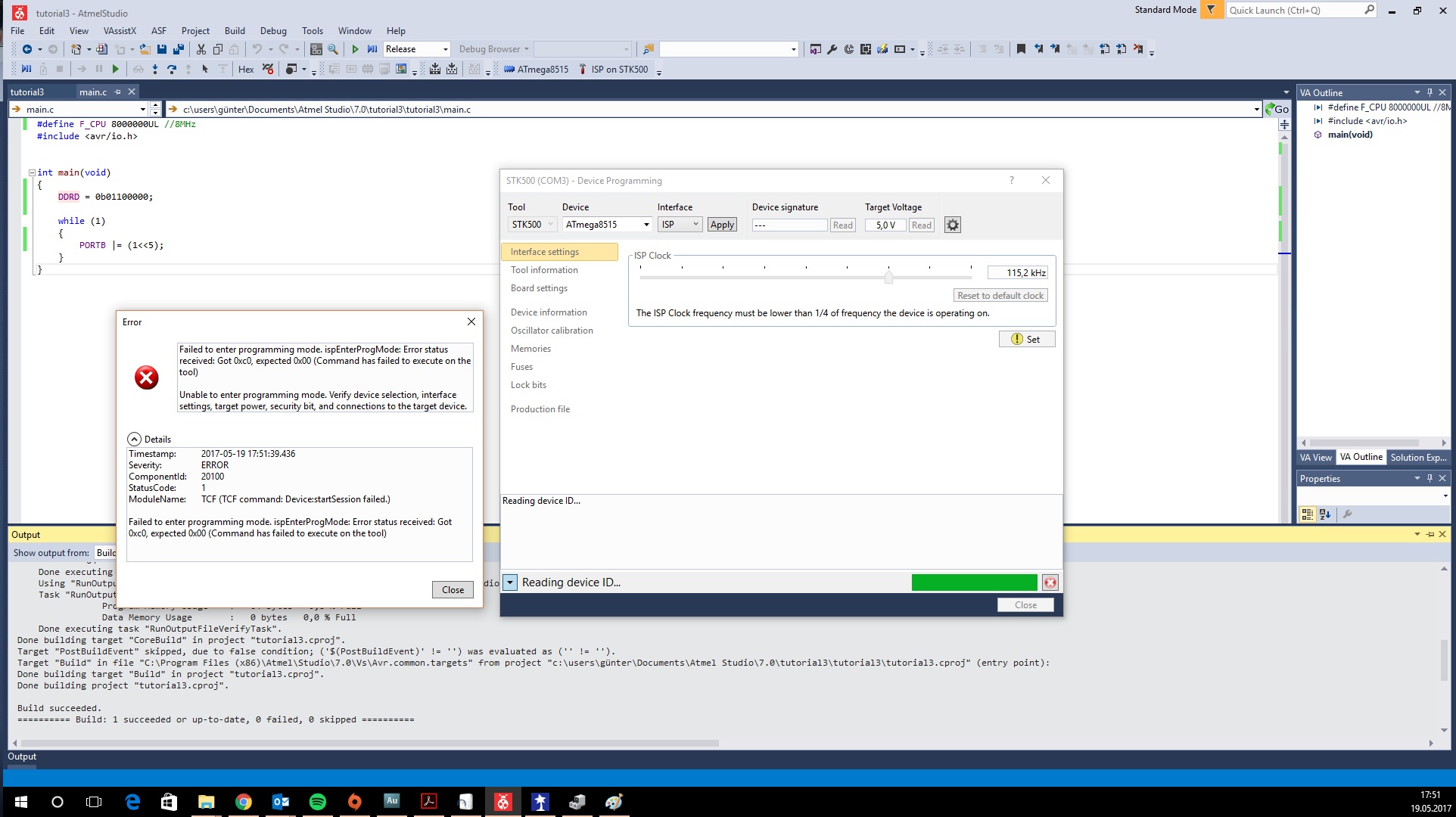Expand status log dropdown in Device Programming
This screenshot has width=1456, height=817.
point(510,582)
